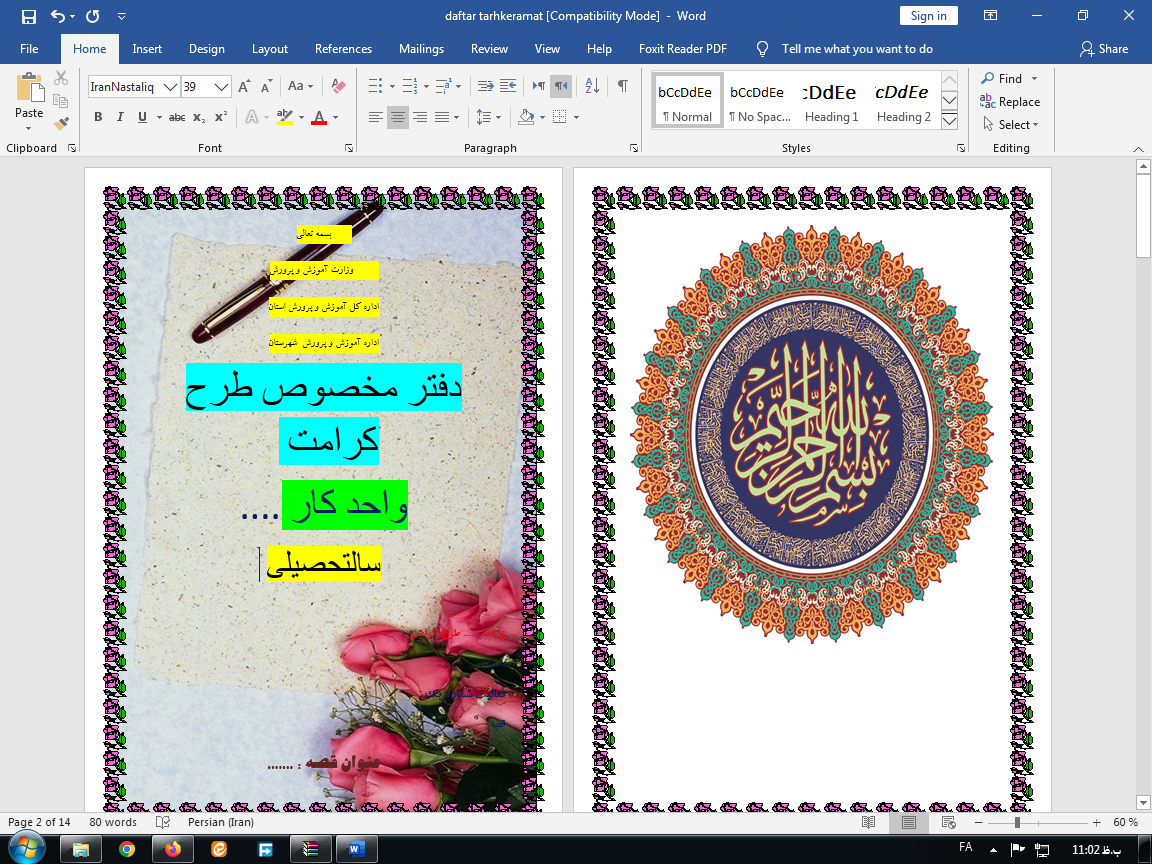The image size is (1152, 864).
Task: Open the font name dropdown
Action: coord(170,87)
